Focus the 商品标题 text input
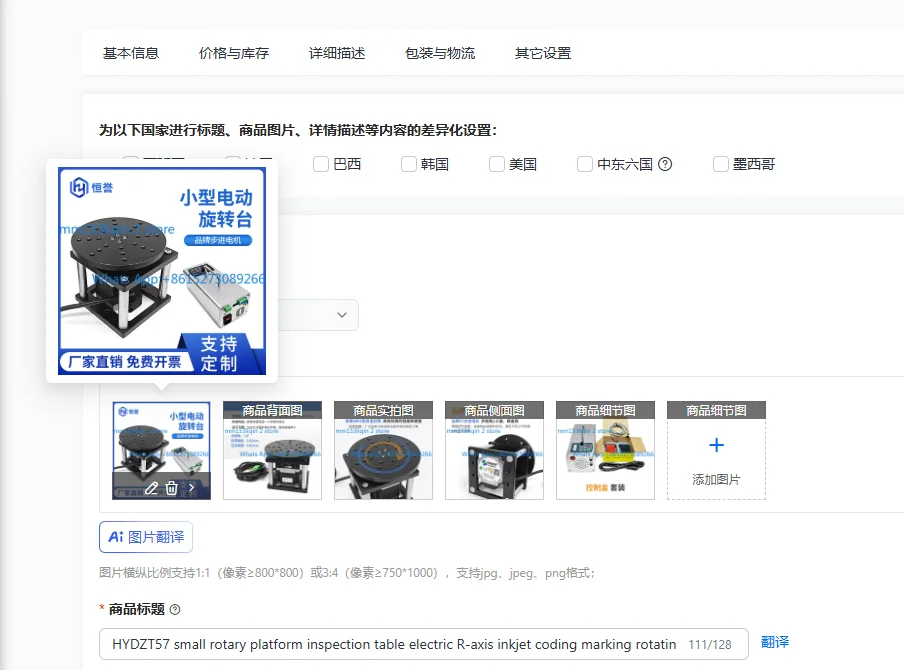 (x=424, y=644)
